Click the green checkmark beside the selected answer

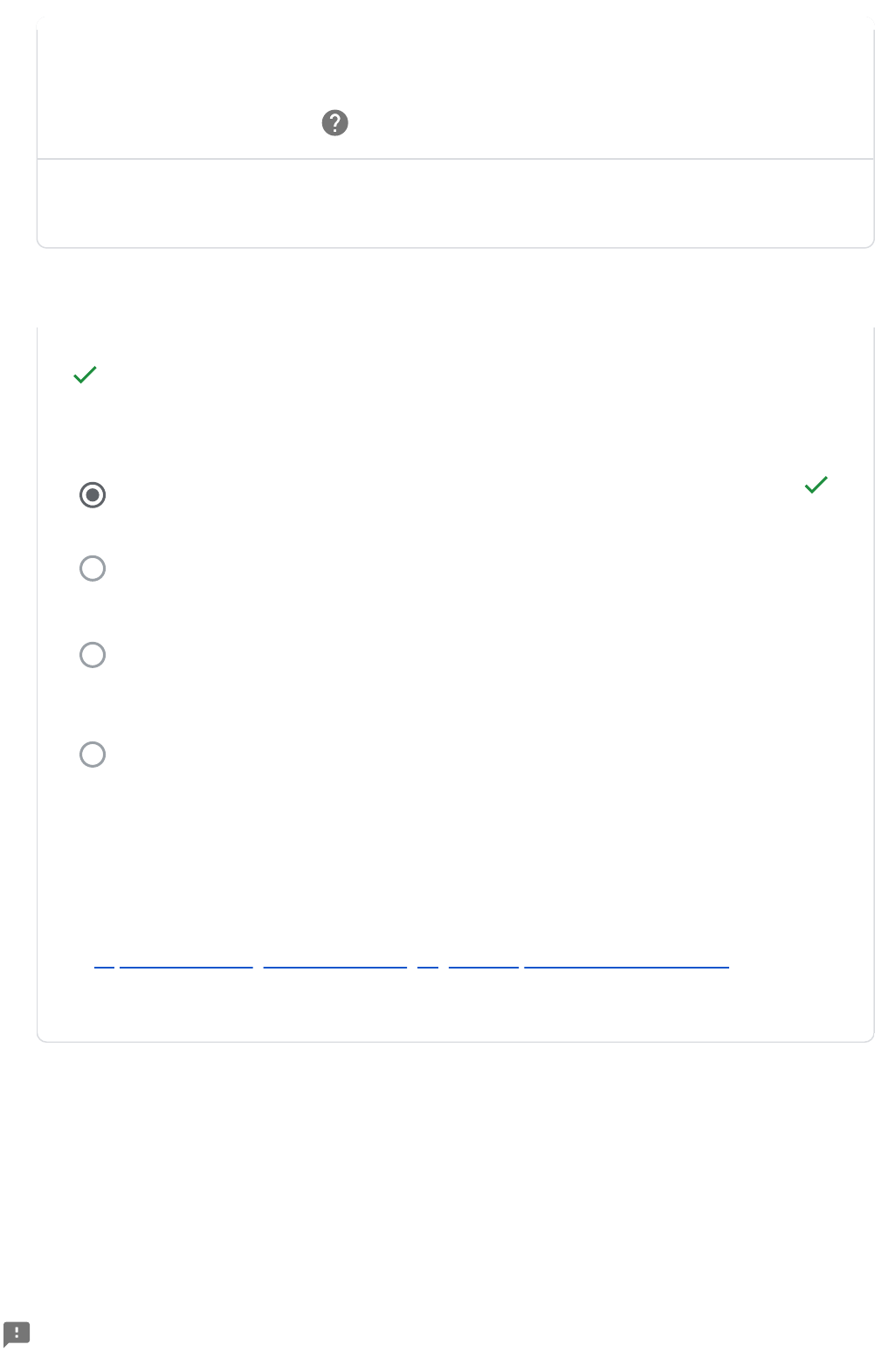816,485
